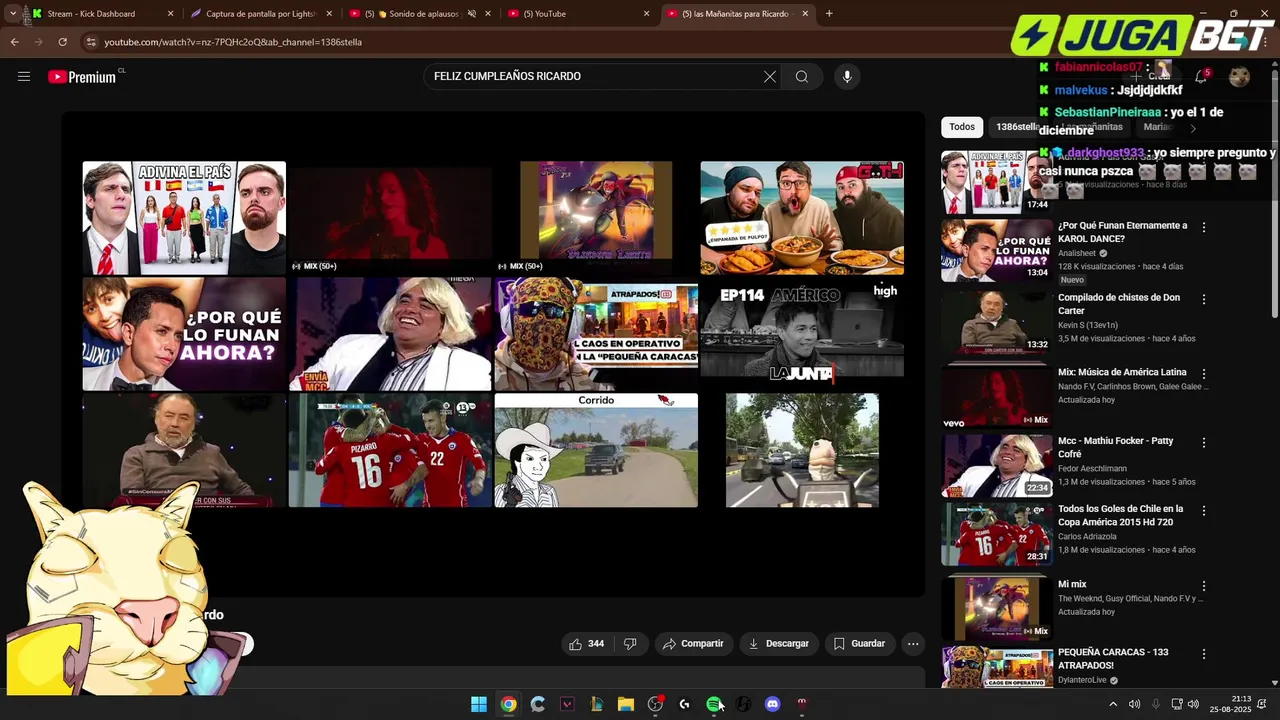Open Discord from the taskbar
Screen dimensions: 1280x720
[x=772, y=704]
